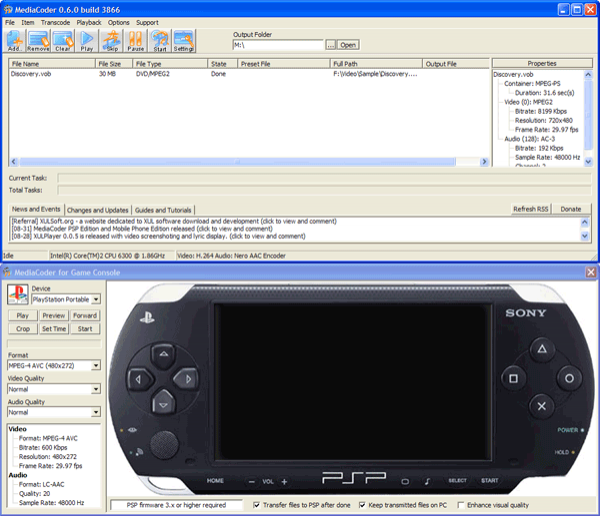Image resolution: width=600 pixels, height=516 pixels.
Task: Click the PSP cross button
Action: [x=541, y=406]
